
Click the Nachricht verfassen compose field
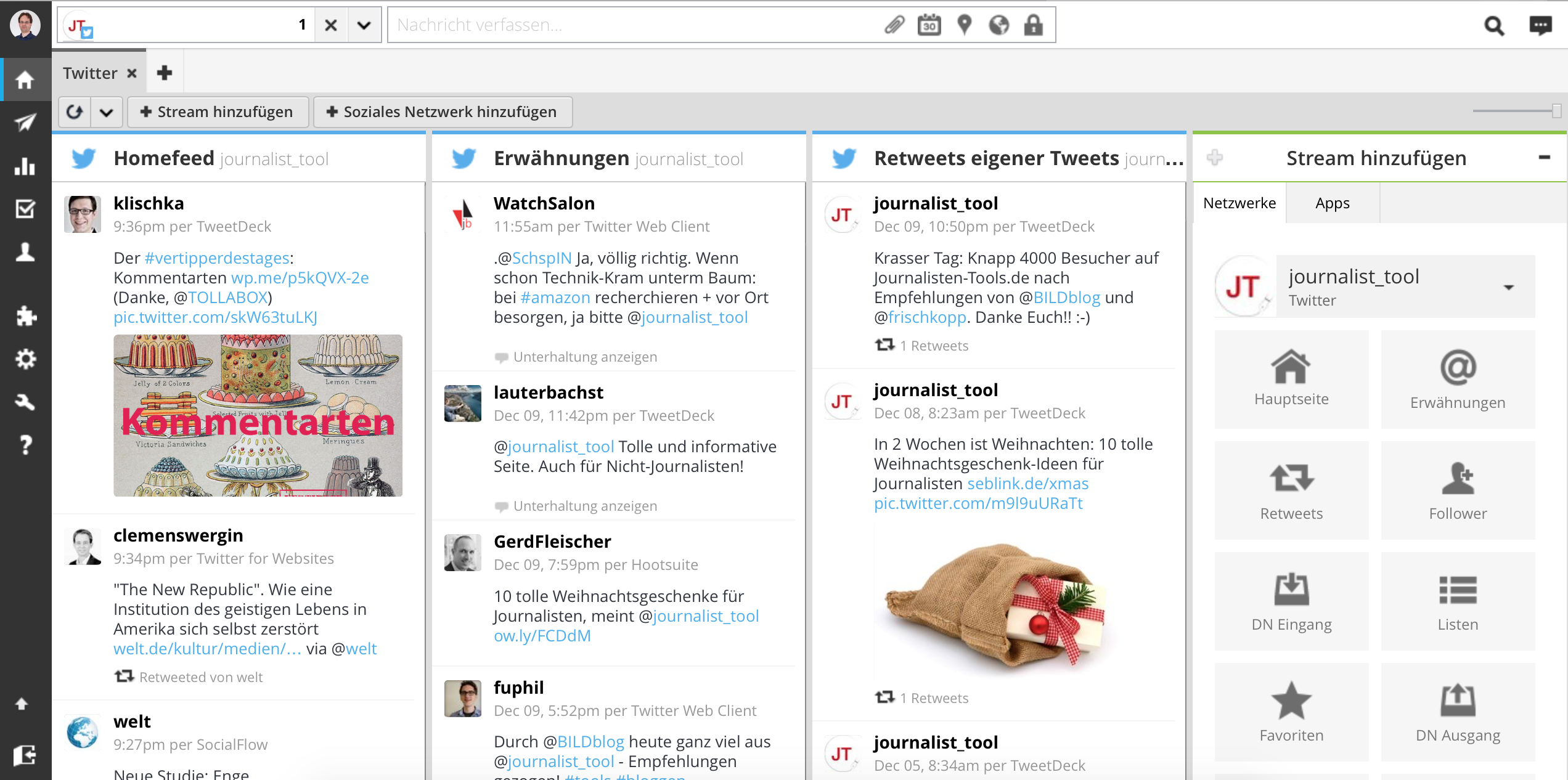tap(635, 25)
